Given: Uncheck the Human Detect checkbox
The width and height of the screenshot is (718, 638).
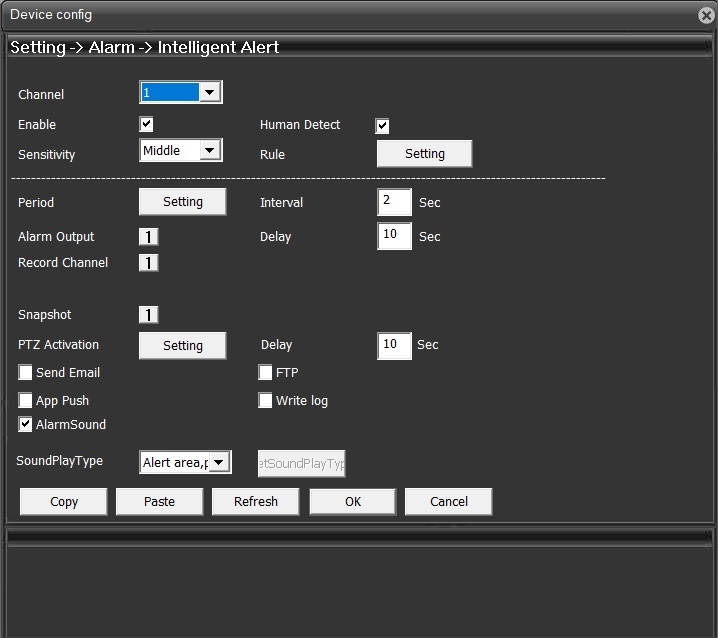Looking at the screenshot, I should [x=382, y=126].
